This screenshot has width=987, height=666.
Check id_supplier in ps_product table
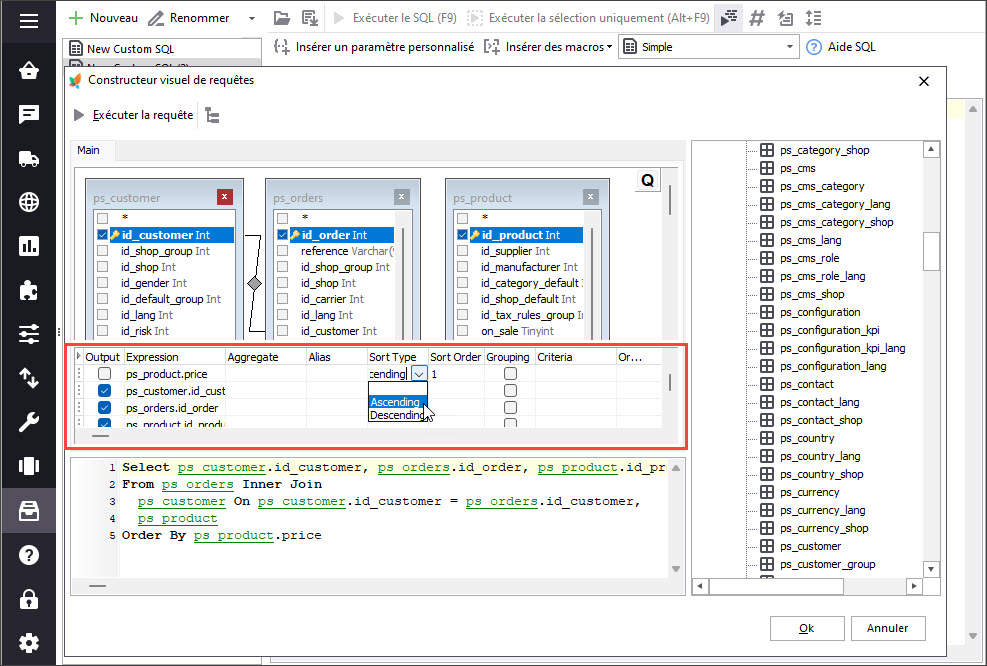point(463,251)
